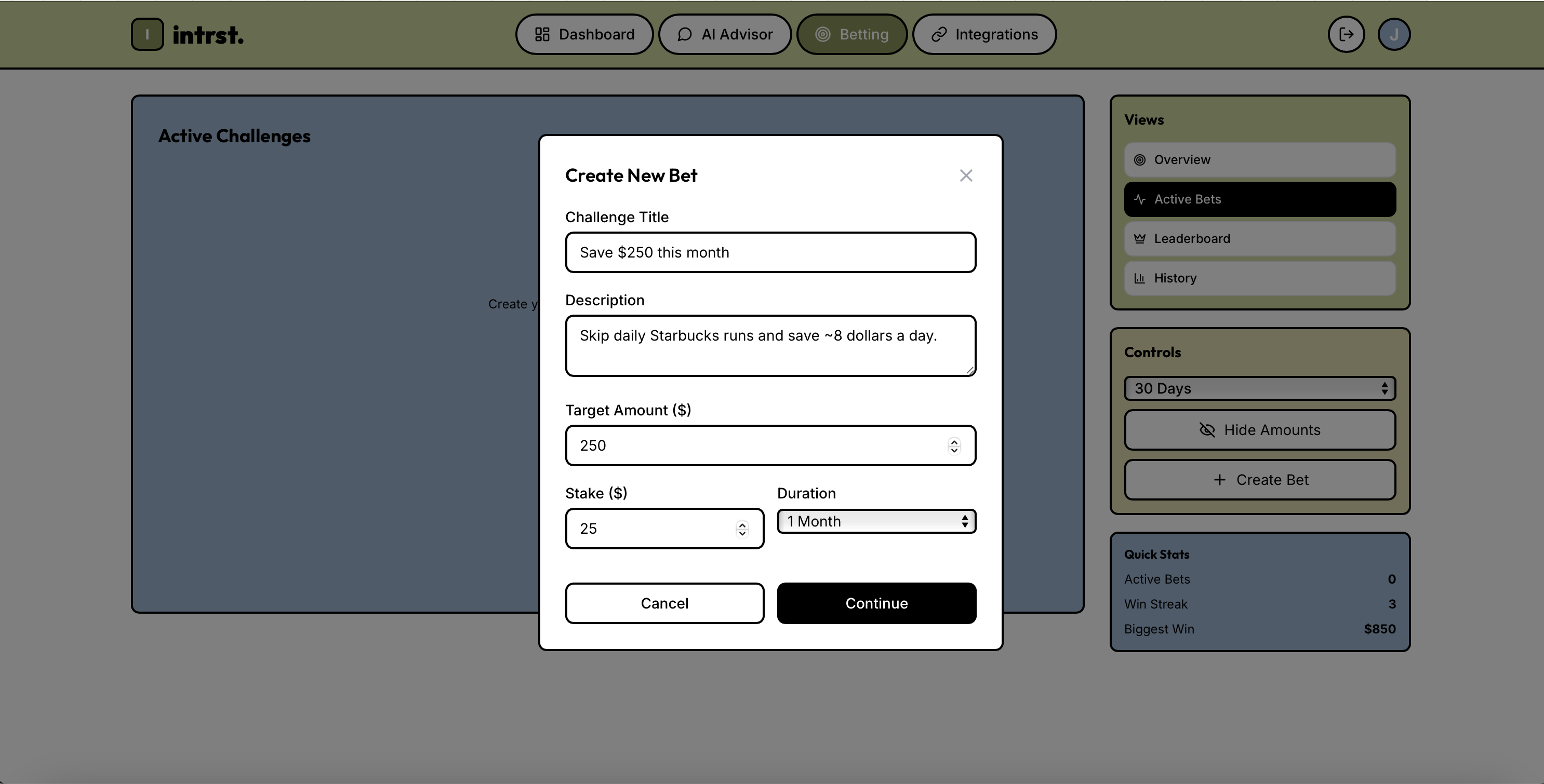
Task: Switch to the AI Advisor tab
Action: pos(725,35)
